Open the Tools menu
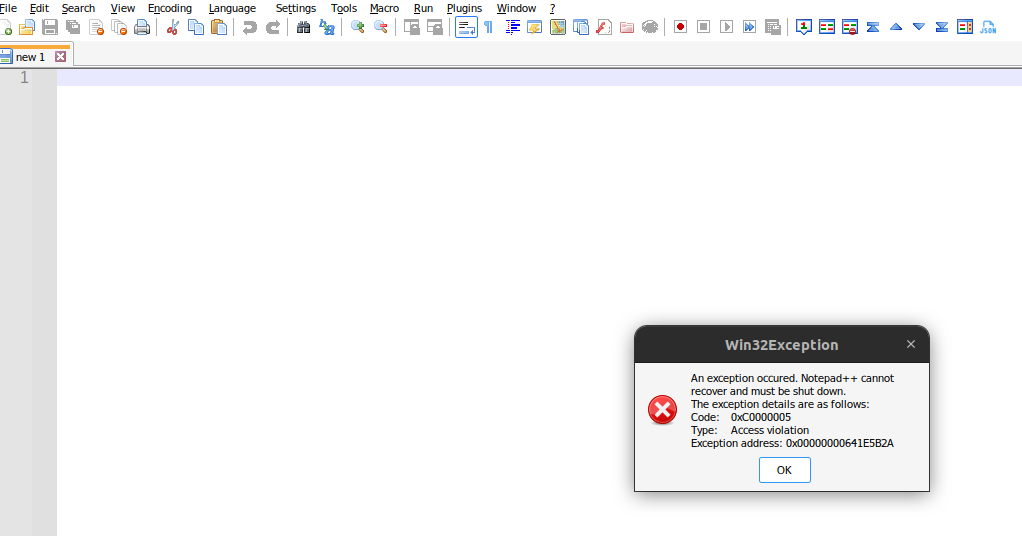The image size is (1022, 536). point(343,8)
